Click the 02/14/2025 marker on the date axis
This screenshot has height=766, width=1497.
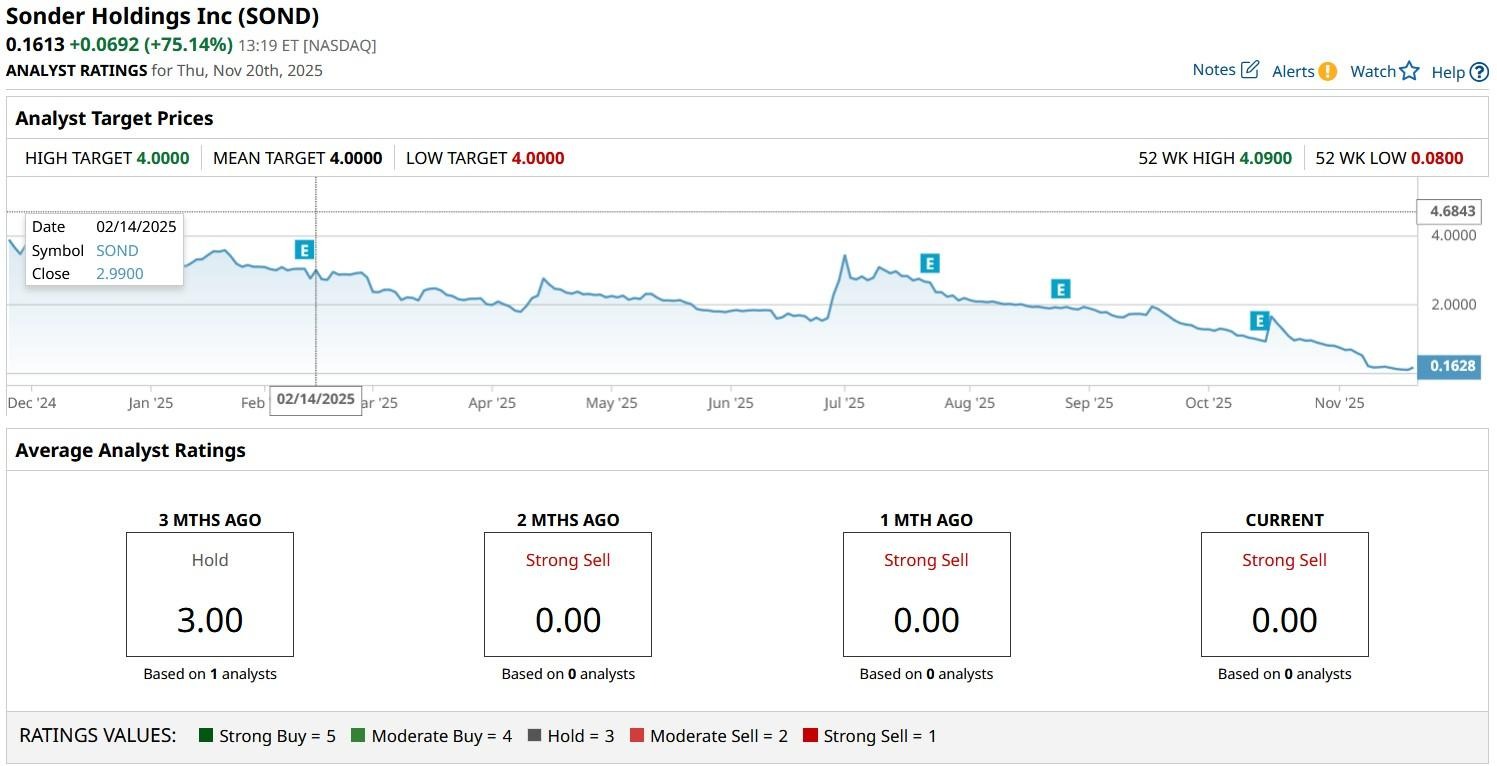coord(315,399)
